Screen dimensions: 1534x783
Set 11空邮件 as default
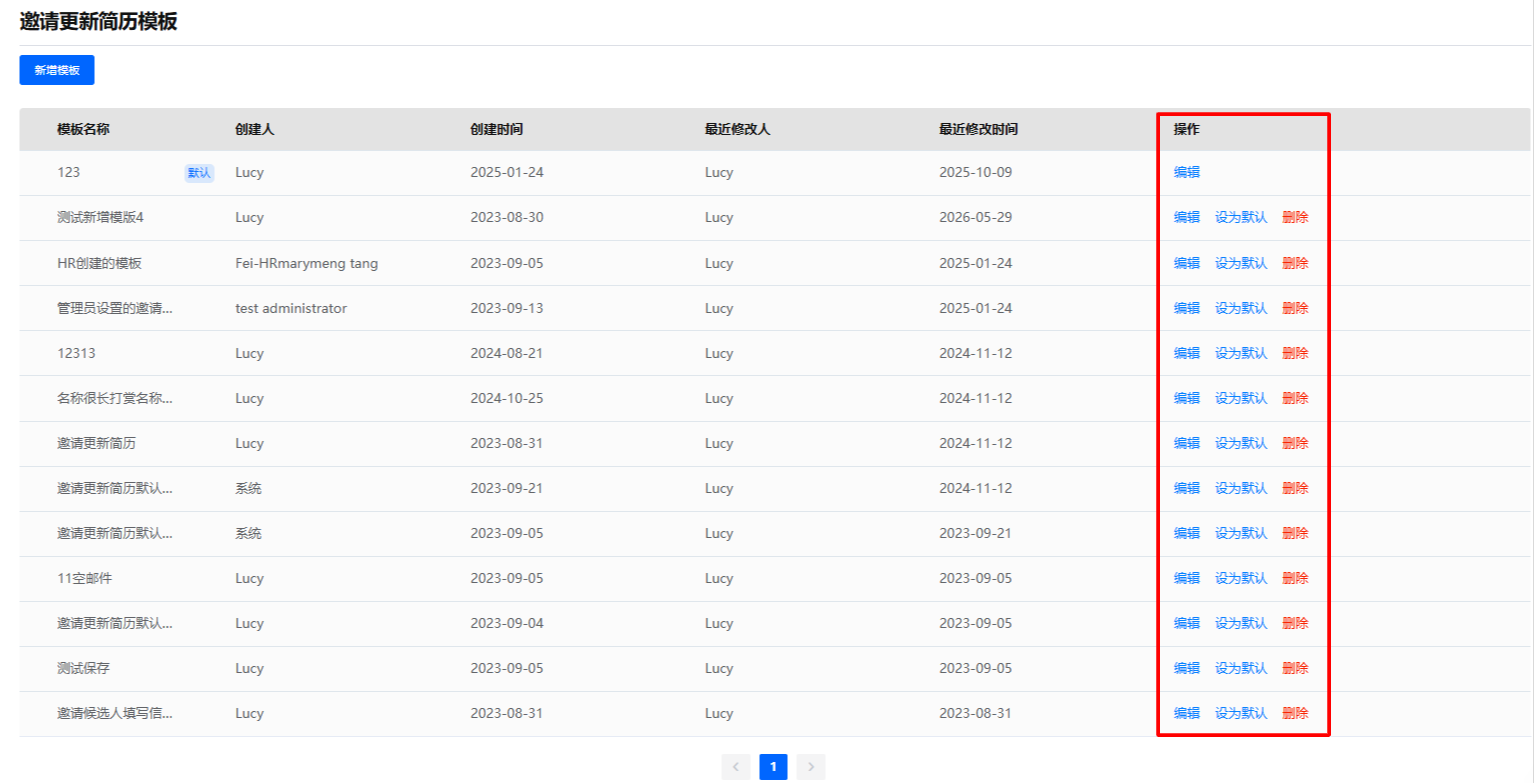point(1241,578)
